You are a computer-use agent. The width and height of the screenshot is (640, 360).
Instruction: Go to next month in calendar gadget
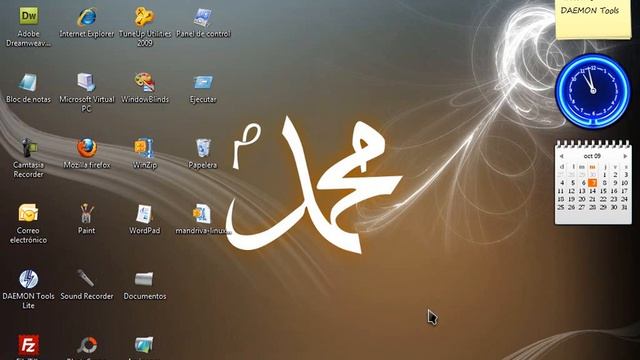(625, 156)
